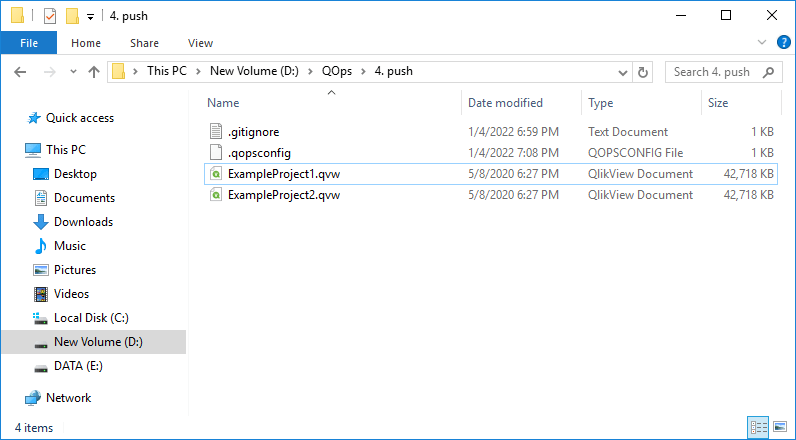Viewport: 796px width, 440px height.
Task: Refresh the 4. push folder view
Action: (643, 72)
